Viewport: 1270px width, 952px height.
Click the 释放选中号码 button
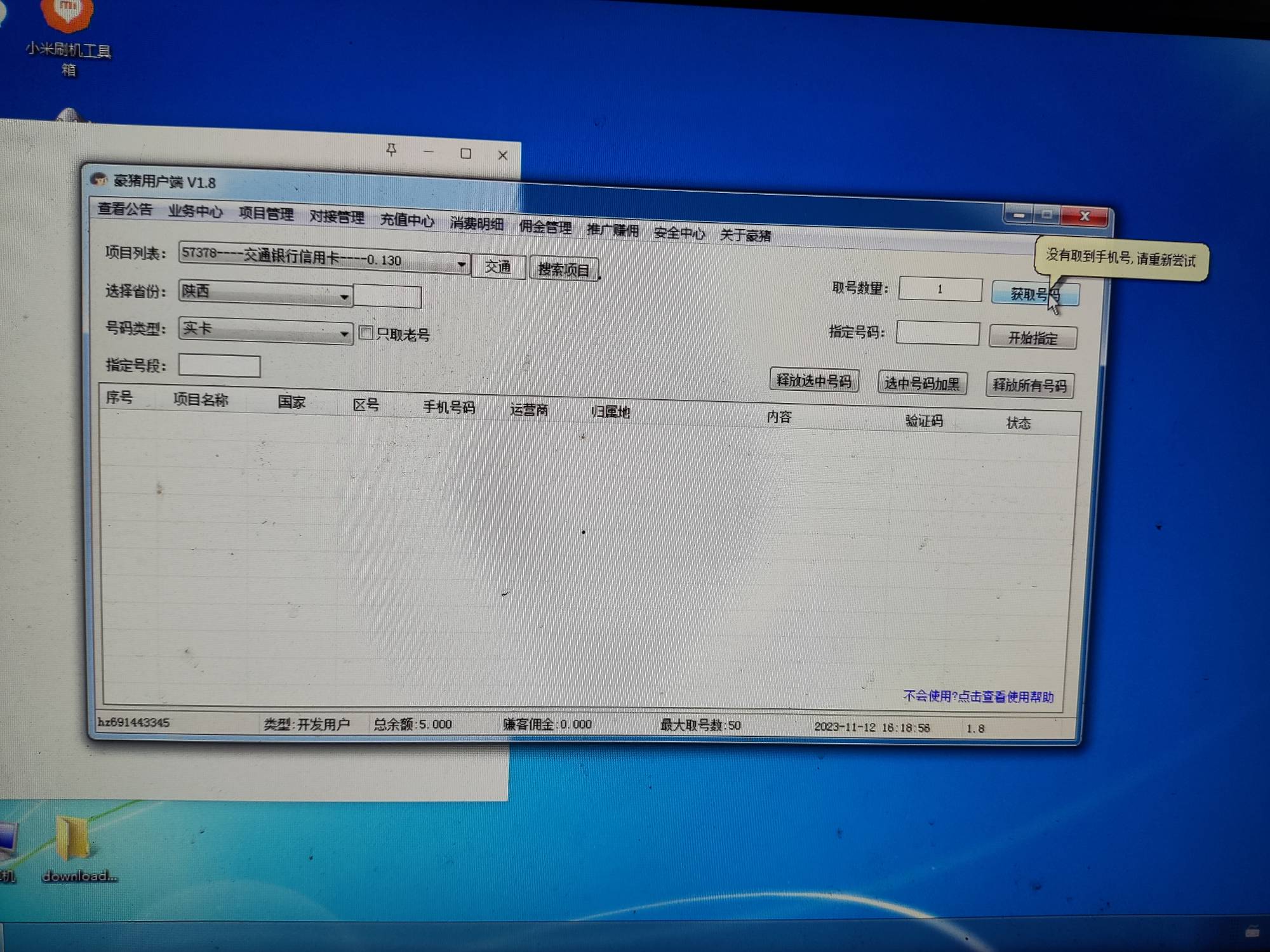(x=814, y=380)
